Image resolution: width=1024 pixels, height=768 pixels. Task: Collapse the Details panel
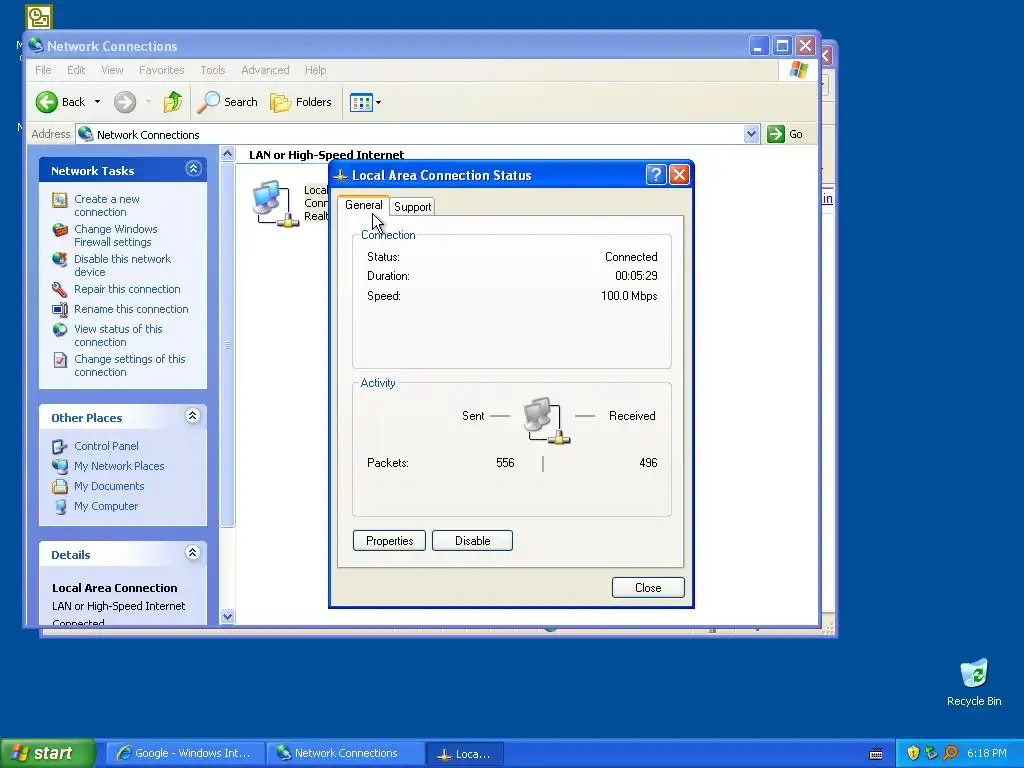click(193, 553)
